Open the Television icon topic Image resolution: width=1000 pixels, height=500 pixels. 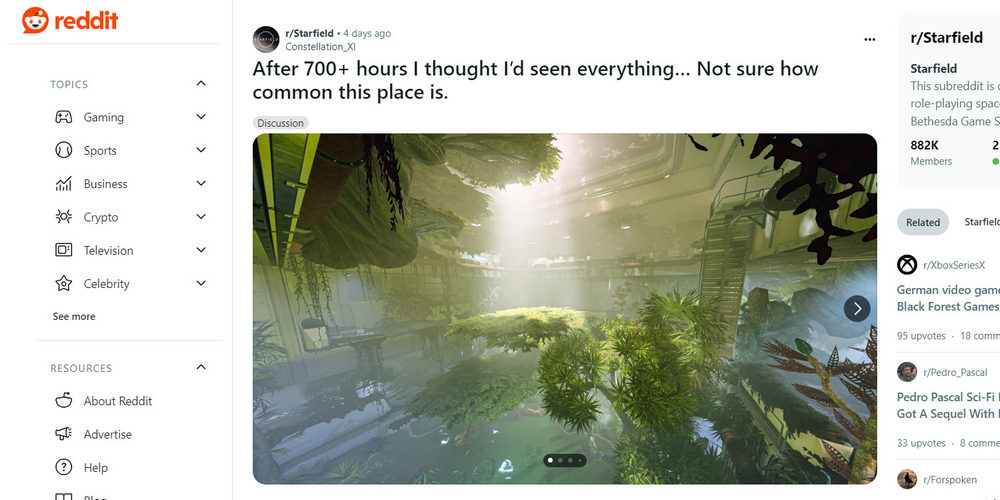63,250
